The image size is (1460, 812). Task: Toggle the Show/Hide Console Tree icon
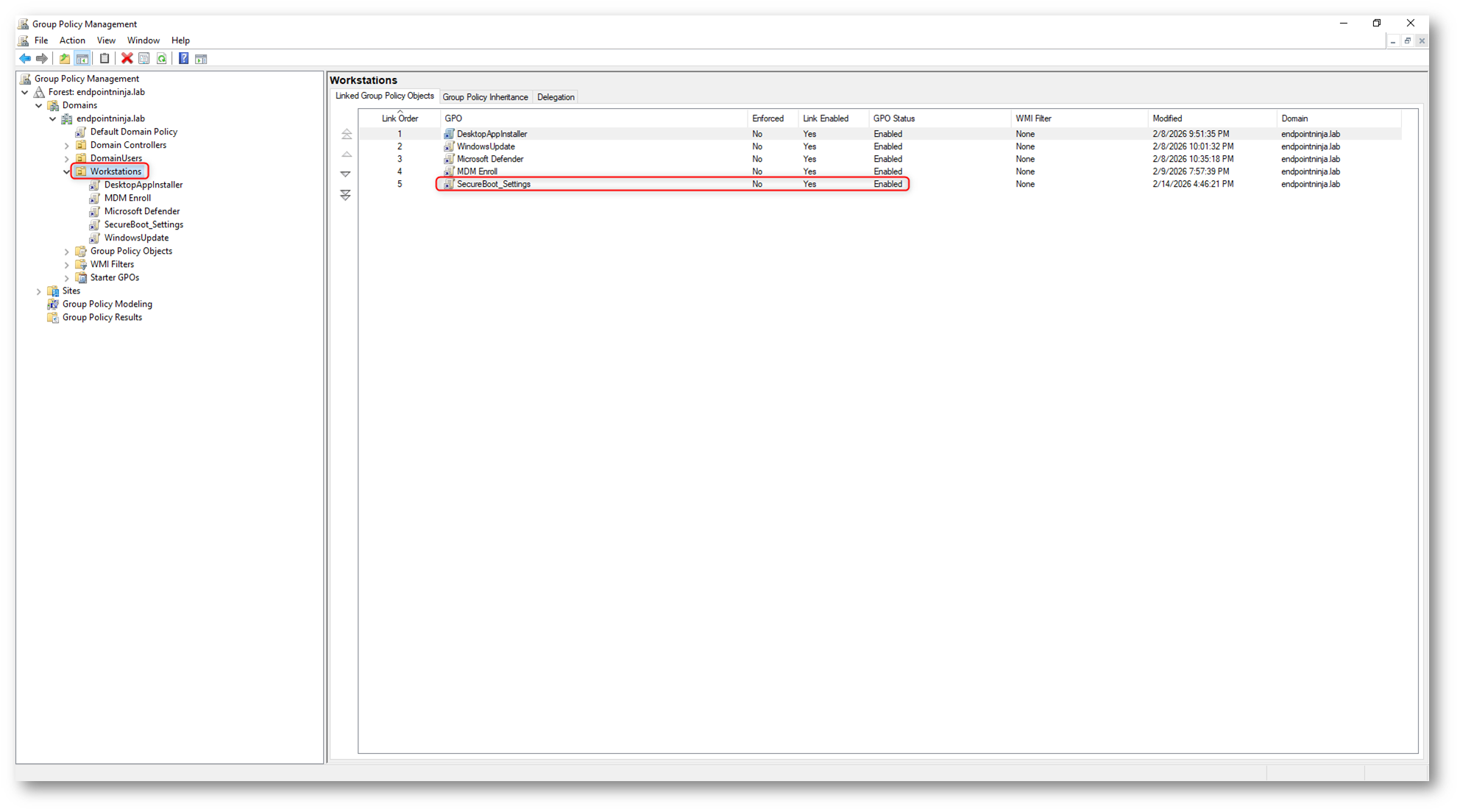82,59
